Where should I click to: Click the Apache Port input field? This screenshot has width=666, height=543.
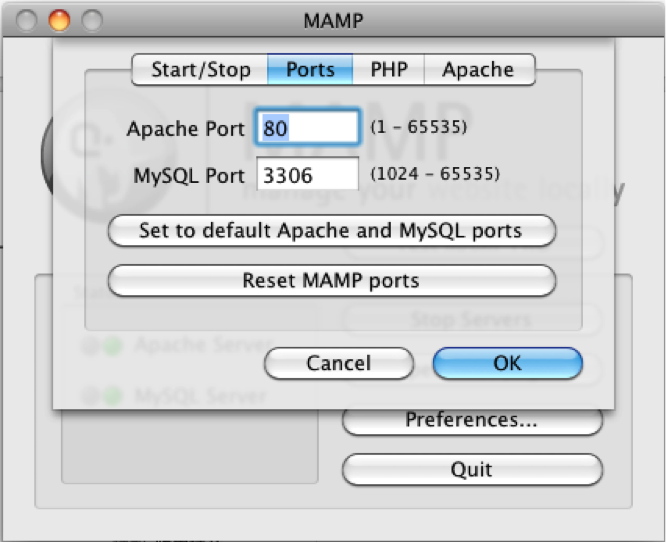(308, 127)
